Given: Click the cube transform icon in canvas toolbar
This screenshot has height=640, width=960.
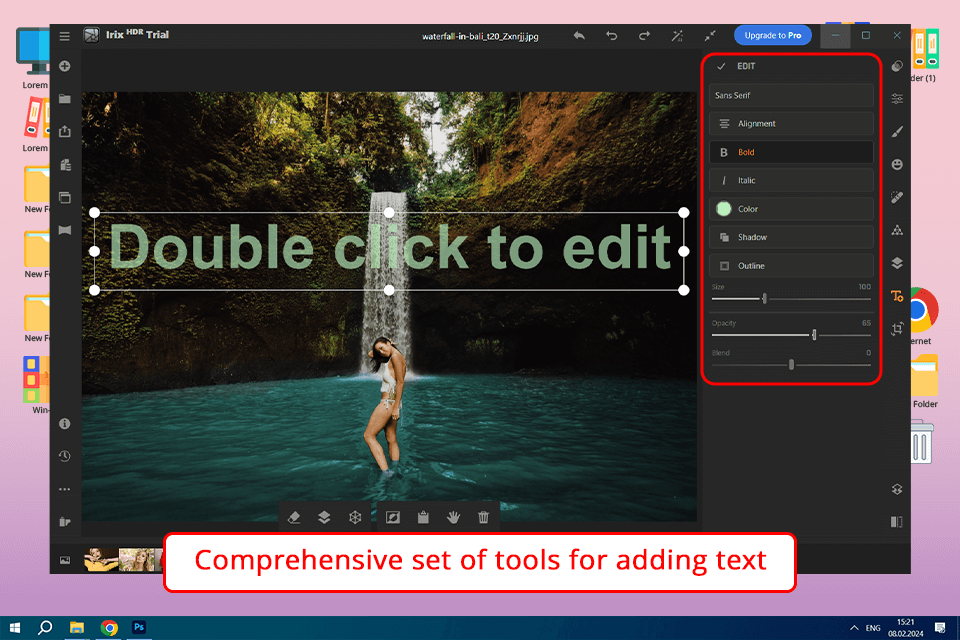Looking at the screenshot, I should point(355,518).
